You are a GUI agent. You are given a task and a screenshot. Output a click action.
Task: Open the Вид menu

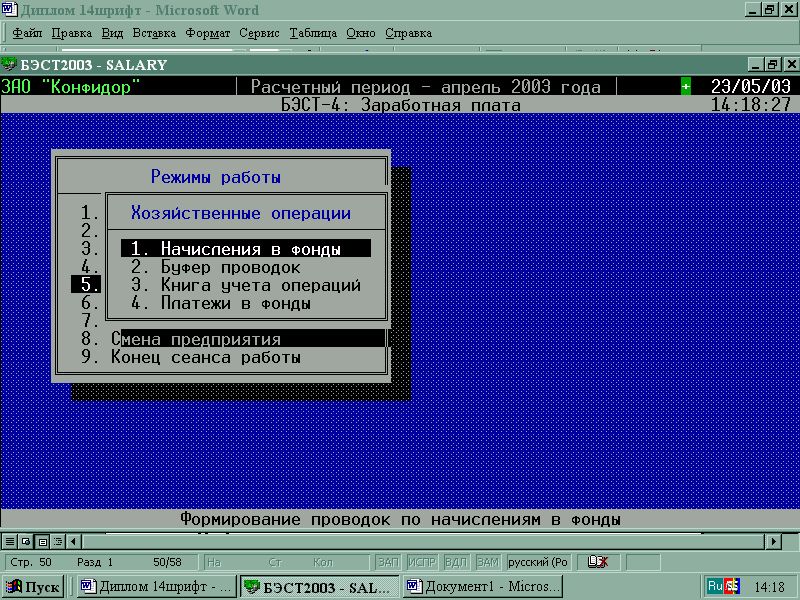pos(112,33)
